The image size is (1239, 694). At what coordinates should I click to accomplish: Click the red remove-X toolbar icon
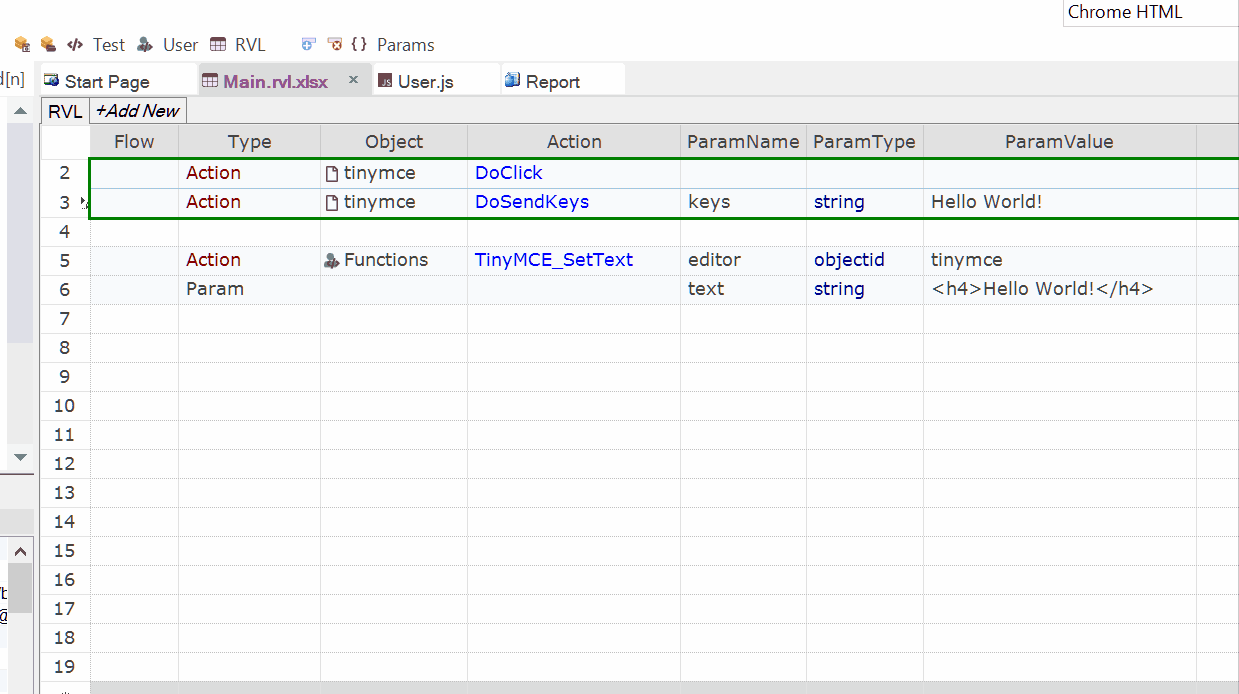[x=335, y=45]
